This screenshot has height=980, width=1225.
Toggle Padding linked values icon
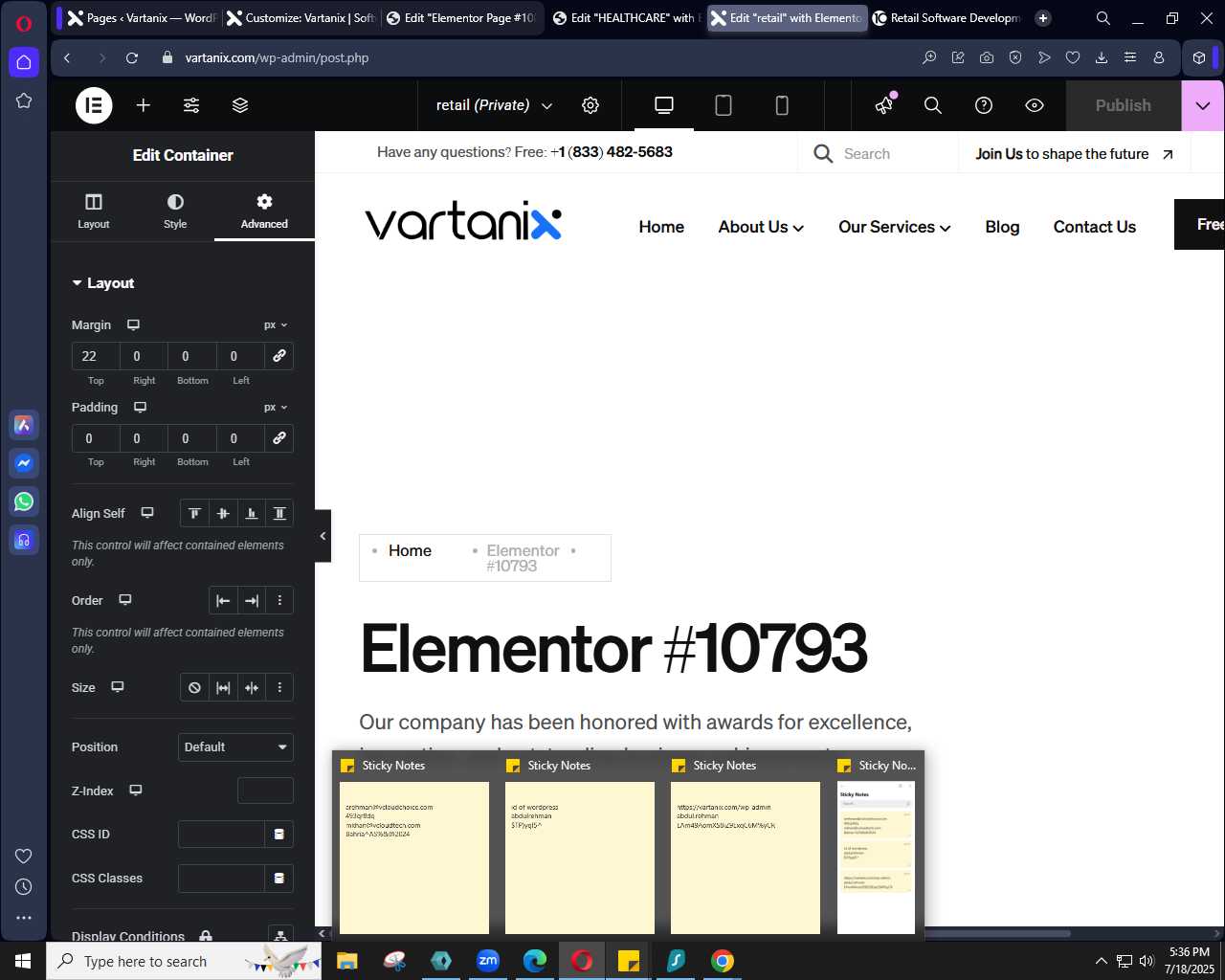click(x=279, y=438)
